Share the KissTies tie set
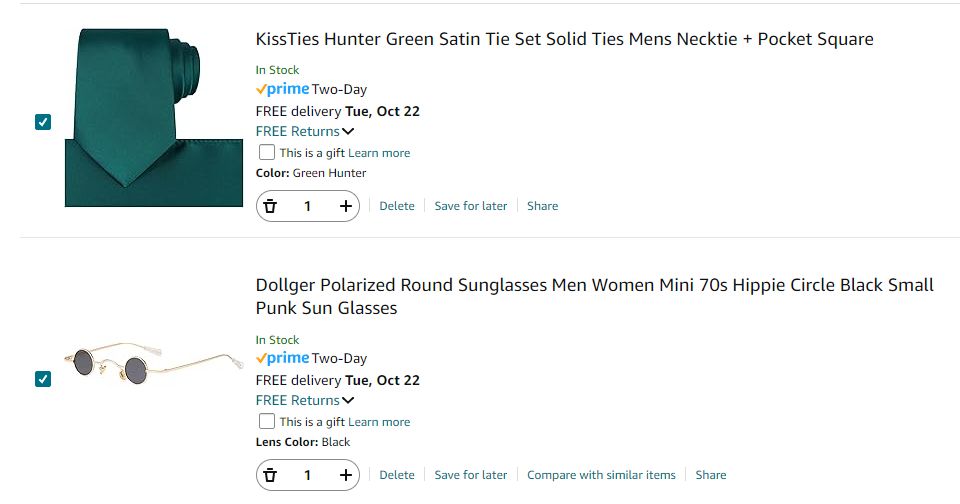The image size is (960, 504). point(542,206)
